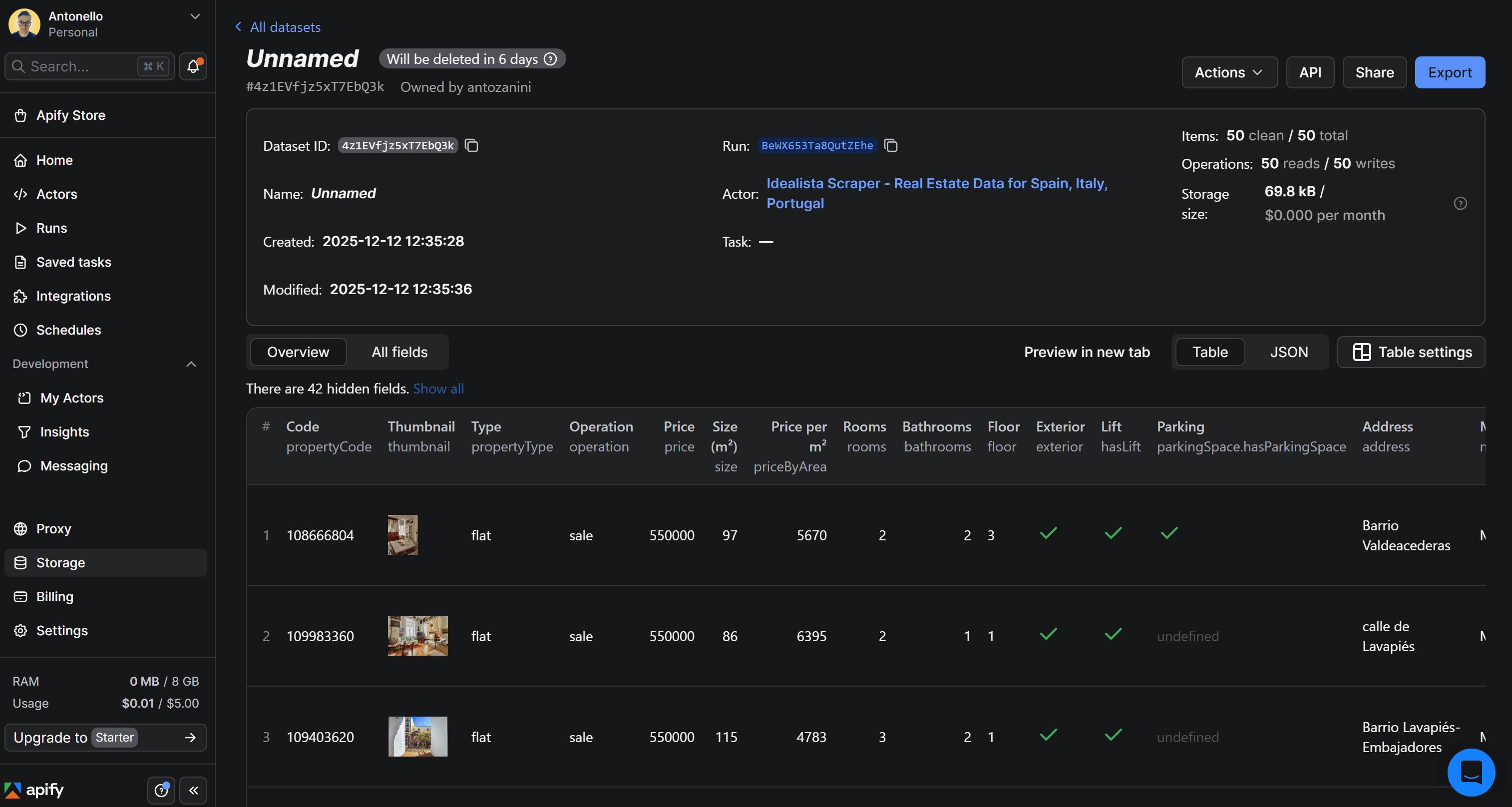Image resolution: width=1512 pixels, height=807 pixels.
Task: Export the dataset
Action: [1450, 72]
